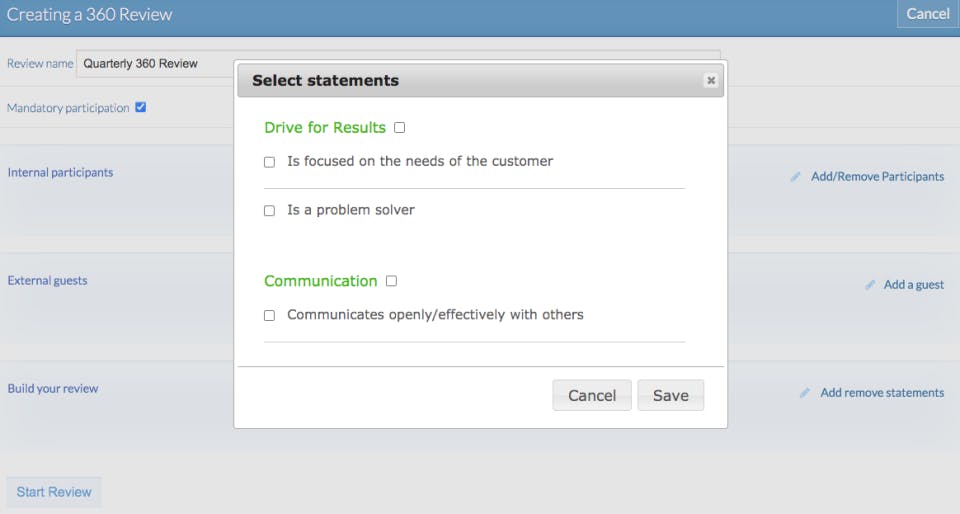Screen dimensions: 960x514
Task: Click the Start Review button
Action: coord(54,492)
